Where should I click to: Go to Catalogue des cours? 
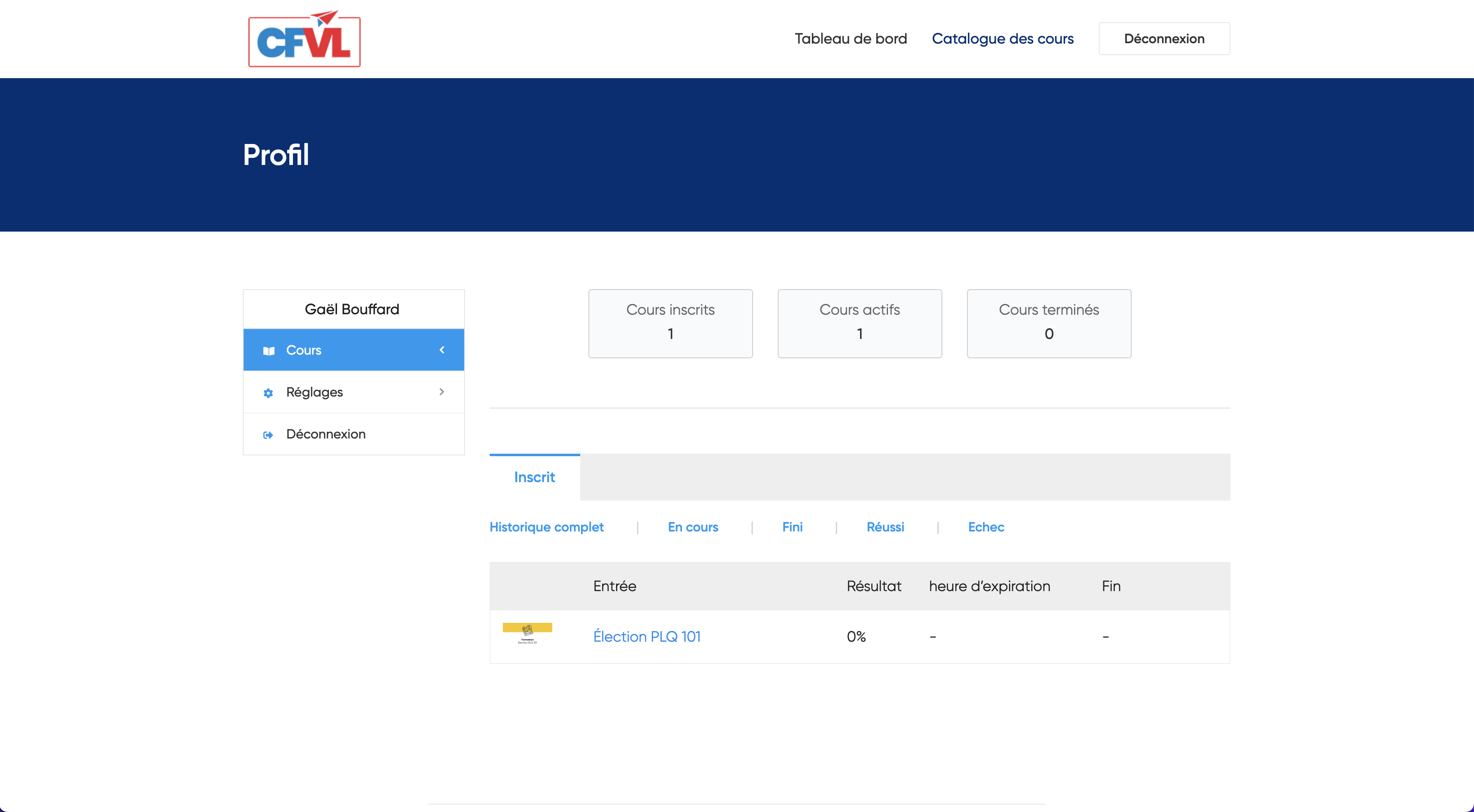coord(1002,39)
